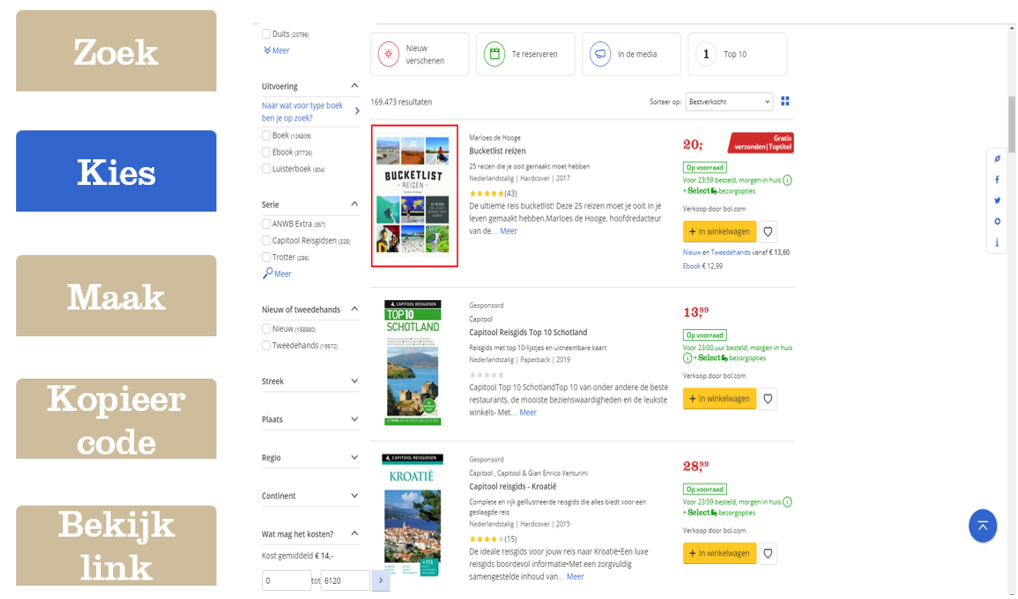Expand the Continent filter section

coord(354,496)
